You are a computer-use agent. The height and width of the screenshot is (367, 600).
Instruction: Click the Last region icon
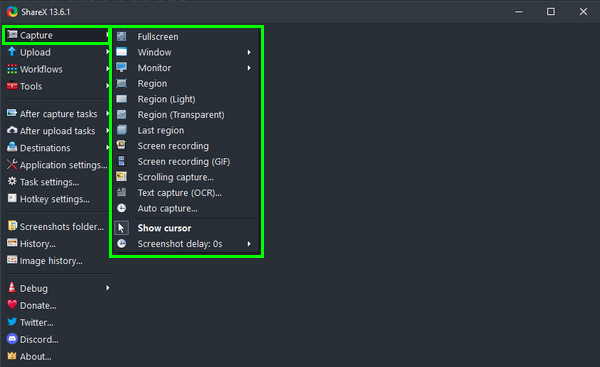(x=122, y=130)
